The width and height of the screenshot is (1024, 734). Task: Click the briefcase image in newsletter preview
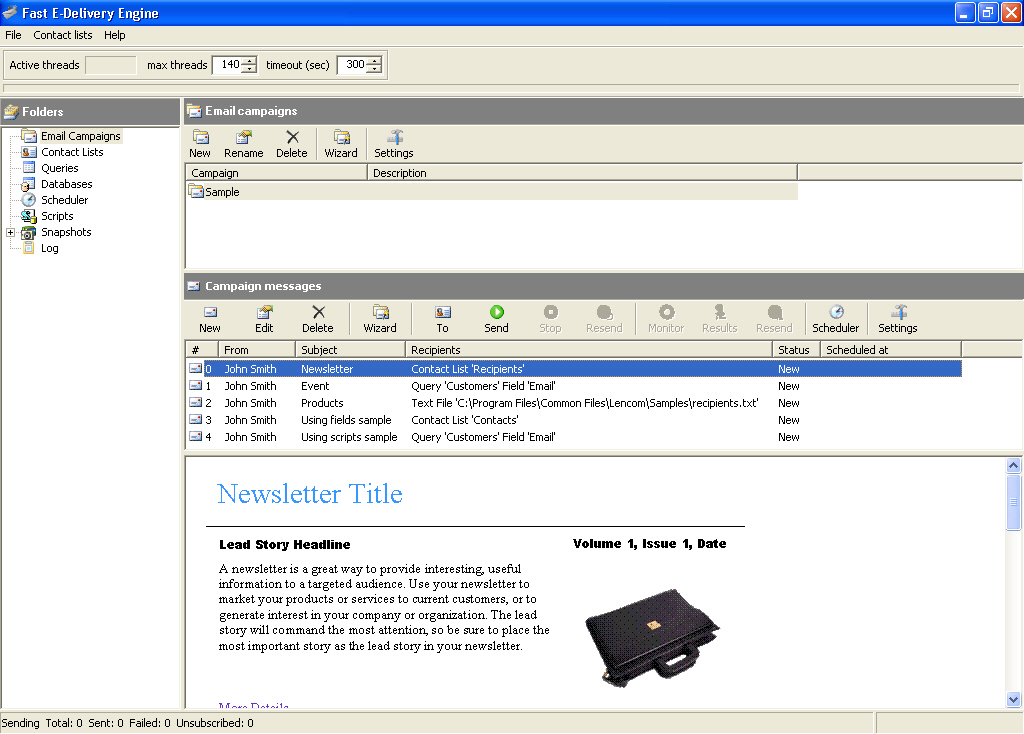(x=652, y=638)
